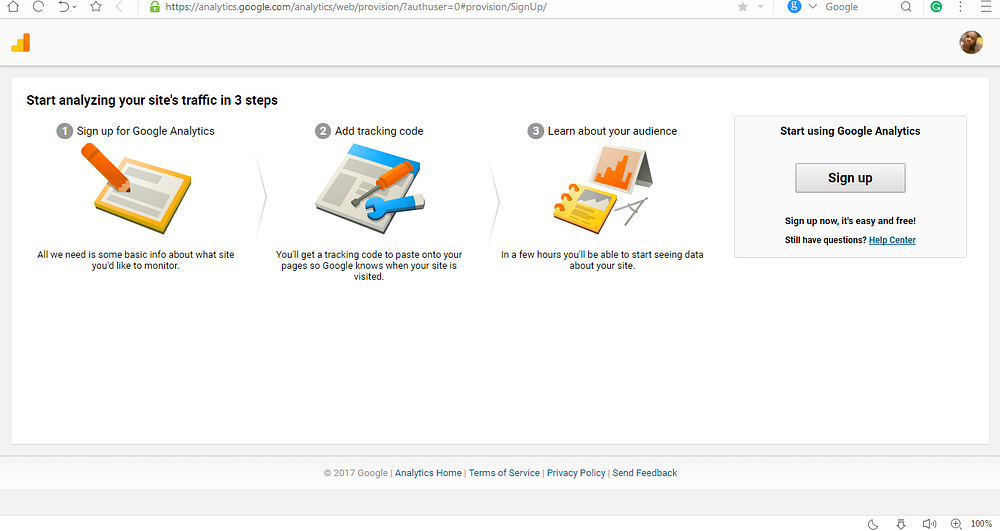Click the 'Add tracking code' step text

[379, 131]
